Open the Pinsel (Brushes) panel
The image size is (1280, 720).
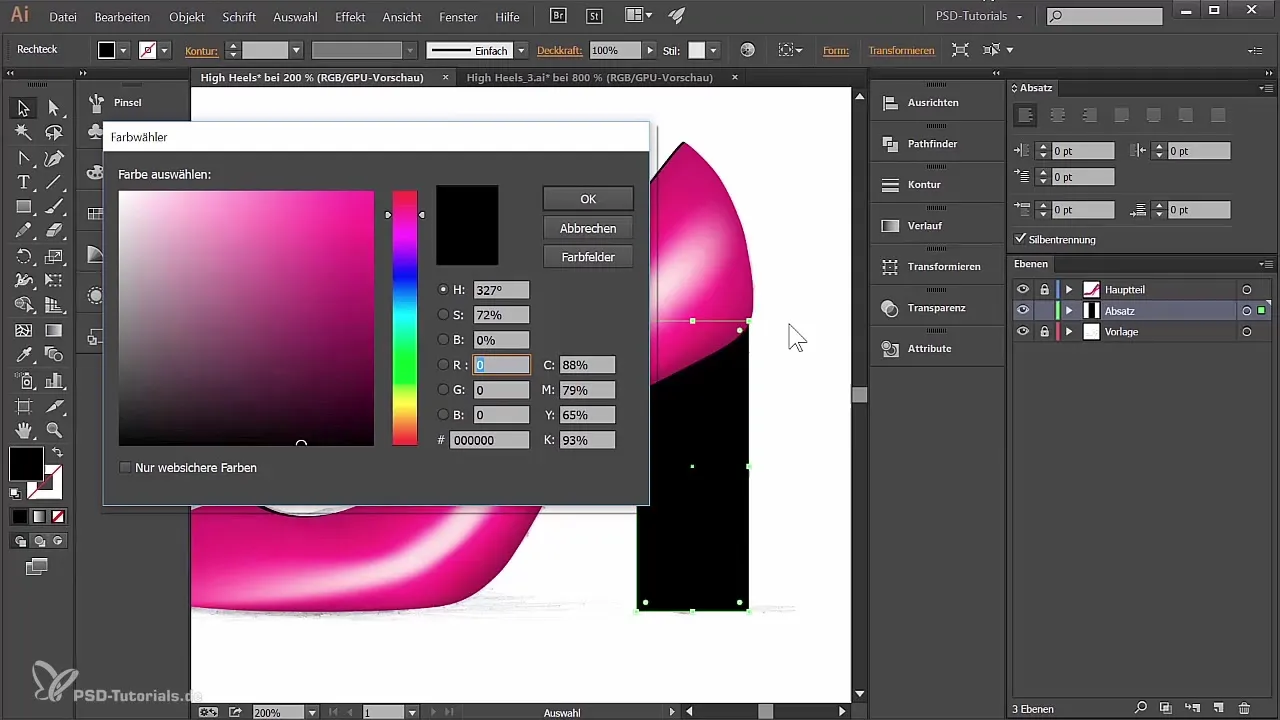(x=127, y=102)
